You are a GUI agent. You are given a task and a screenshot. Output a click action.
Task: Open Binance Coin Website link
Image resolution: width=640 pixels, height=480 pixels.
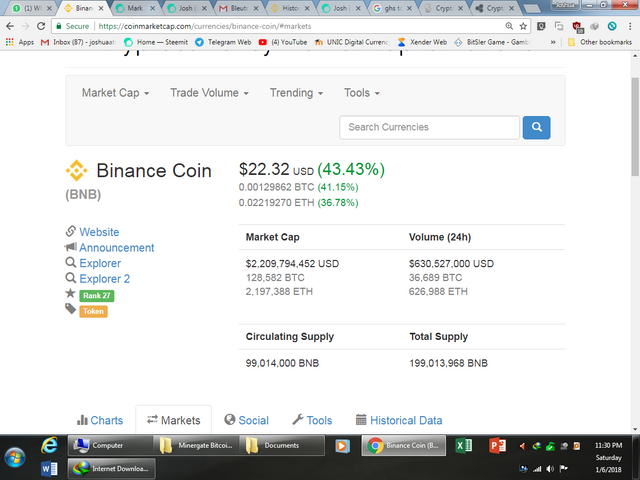coord(99,232)
